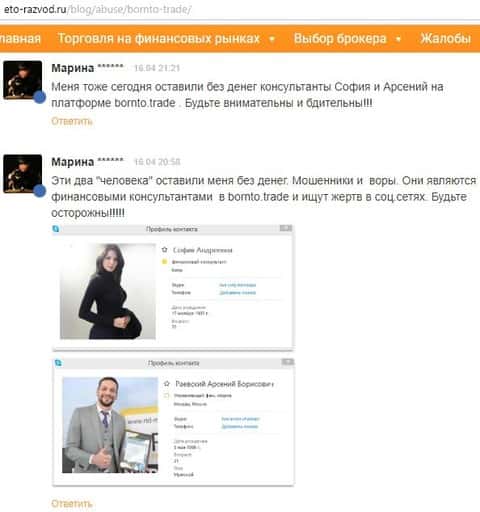Open the photo of woman in black dress
This screenshot has width=480, height=512.
click(108, 291)
